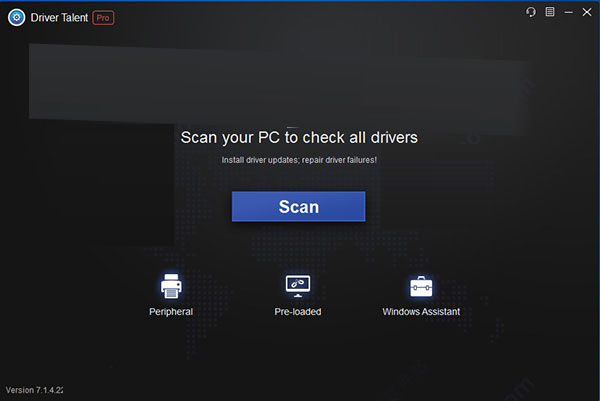Click the Driver Talent title text
This screenshot has height=401, width=600.
pyautogui.click(x=59, y=18)
